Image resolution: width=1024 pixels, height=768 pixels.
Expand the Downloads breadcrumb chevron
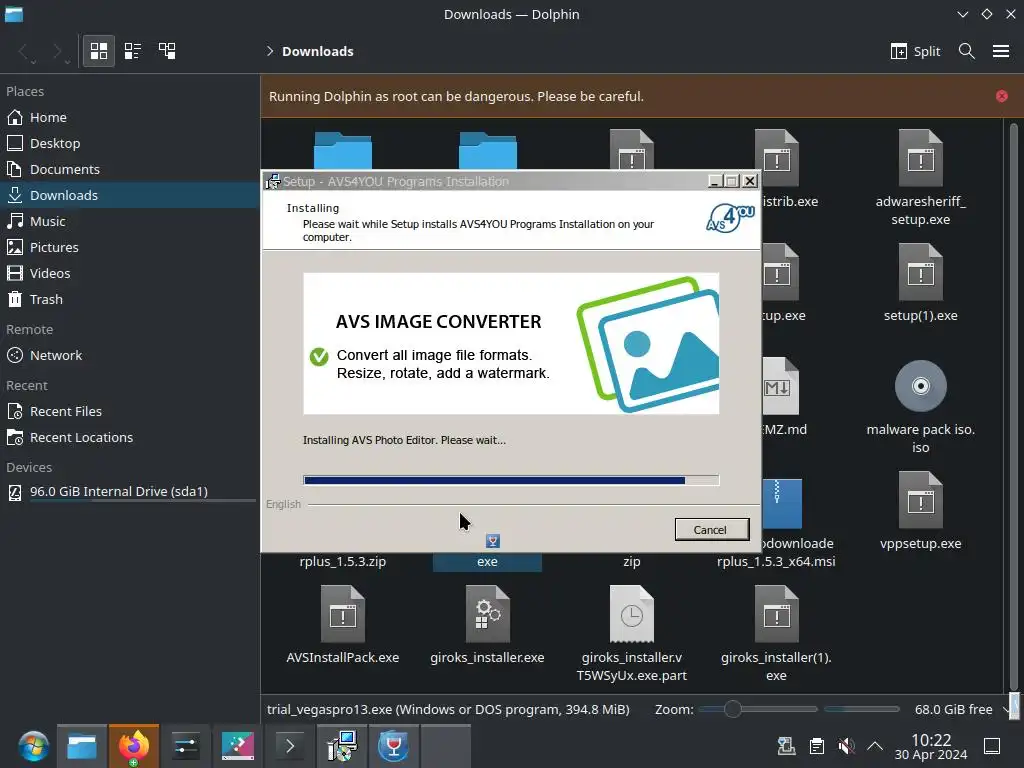point(270,51)
